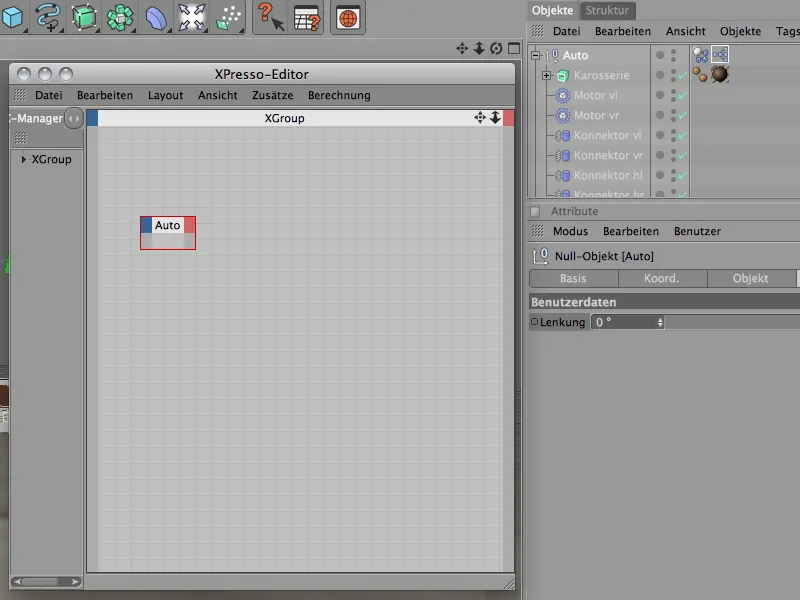The width and height of the screenshot is (800, 600).
Task: Toggle enable checkmark of Konnektor hl
Action: pyautogui.click(x=683, y=175)
